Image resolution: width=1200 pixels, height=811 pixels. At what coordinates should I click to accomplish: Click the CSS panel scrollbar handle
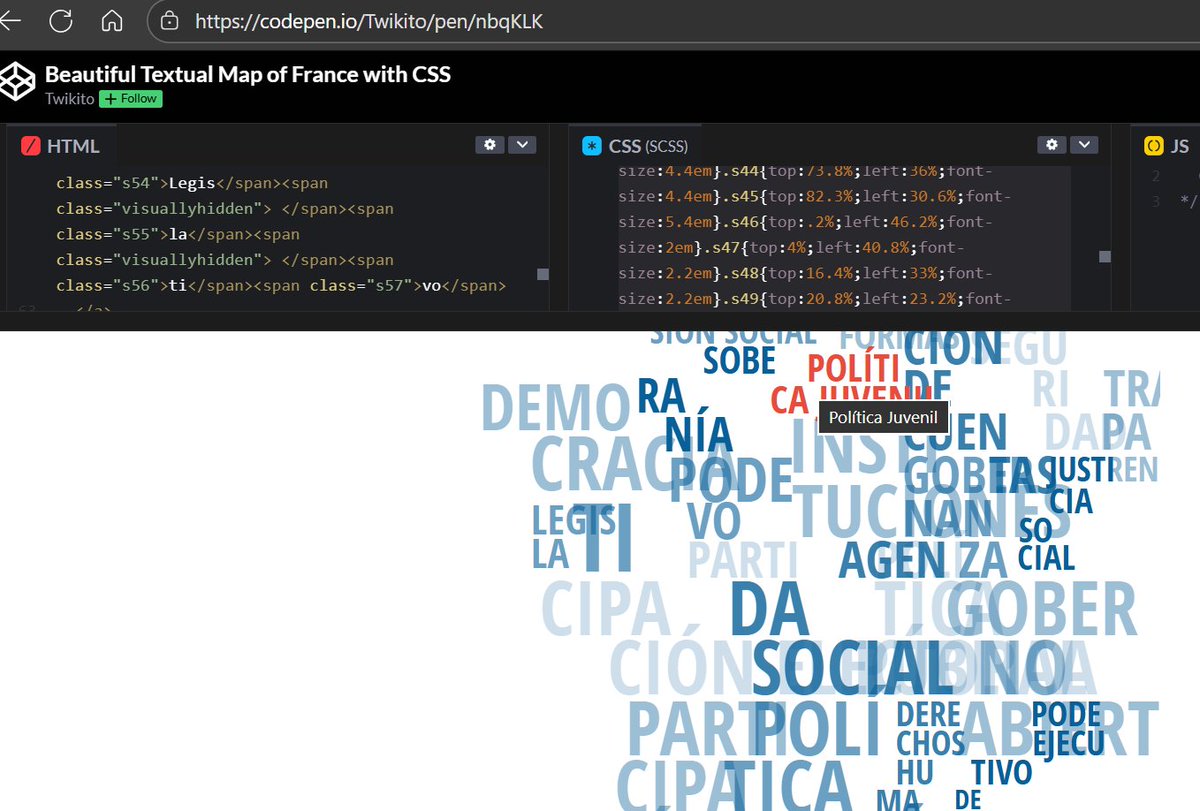click(1104, 256)
